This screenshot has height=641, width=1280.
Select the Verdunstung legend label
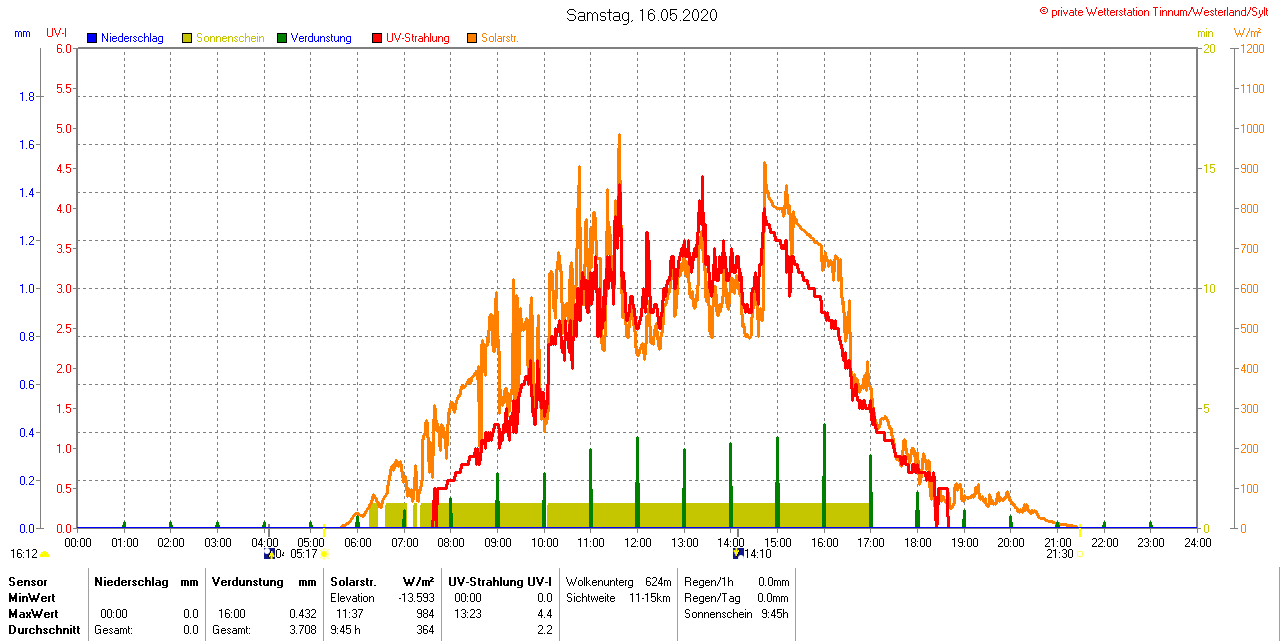321,38
